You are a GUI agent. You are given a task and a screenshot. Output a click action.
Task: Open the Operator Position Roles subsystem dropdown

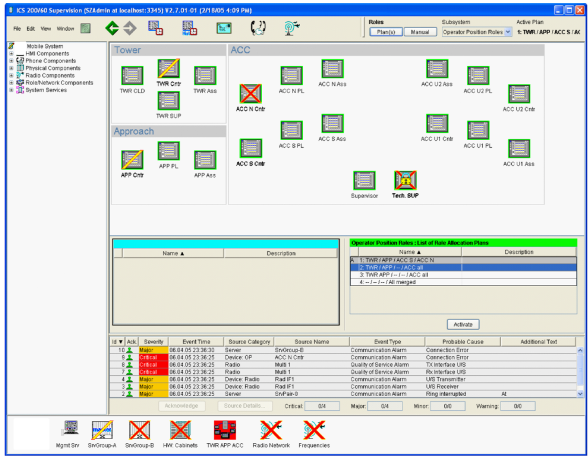point(477,32)
